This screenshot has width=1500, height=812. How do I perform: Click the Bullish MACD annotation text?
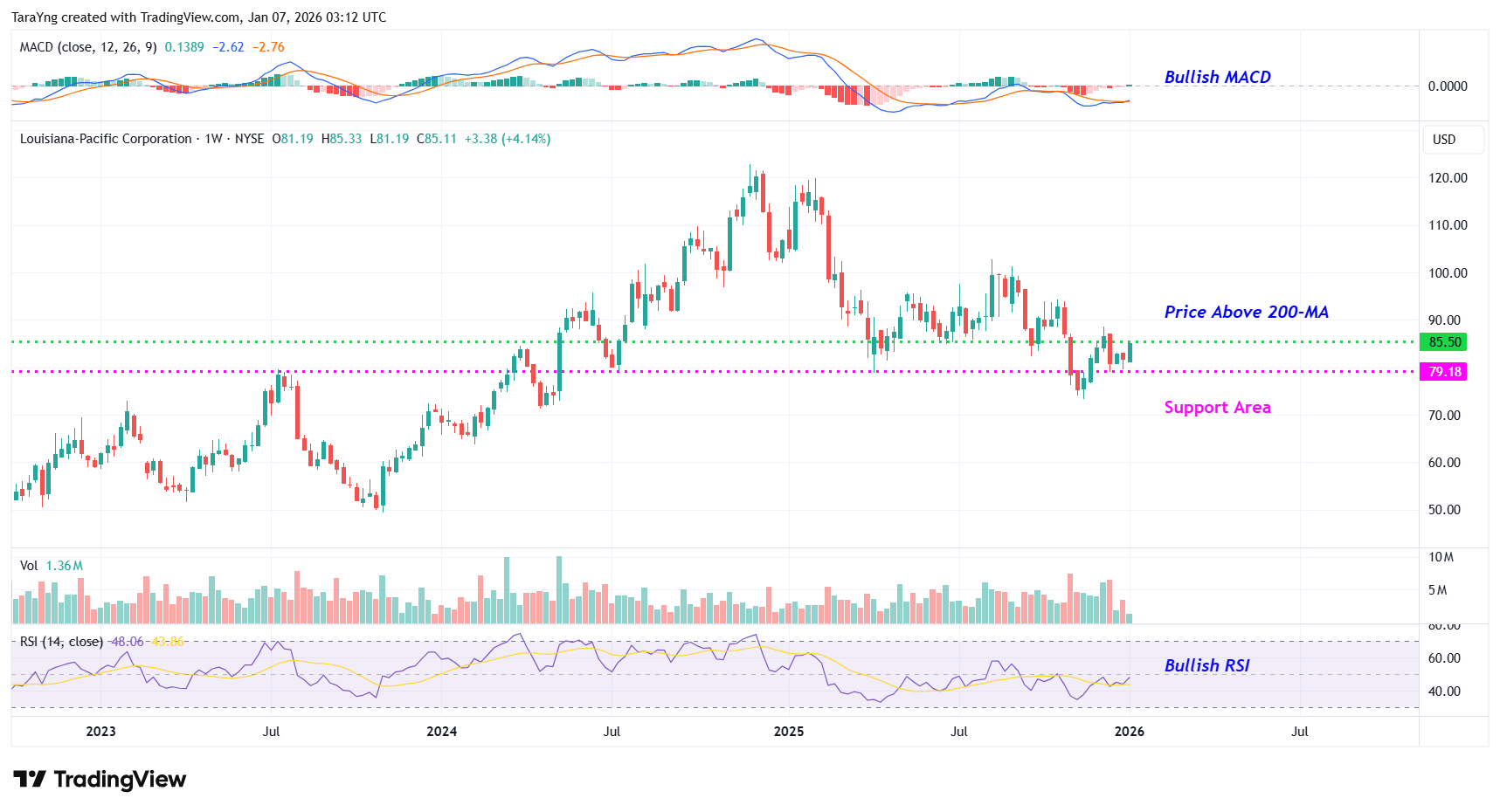pos(1217,77)
